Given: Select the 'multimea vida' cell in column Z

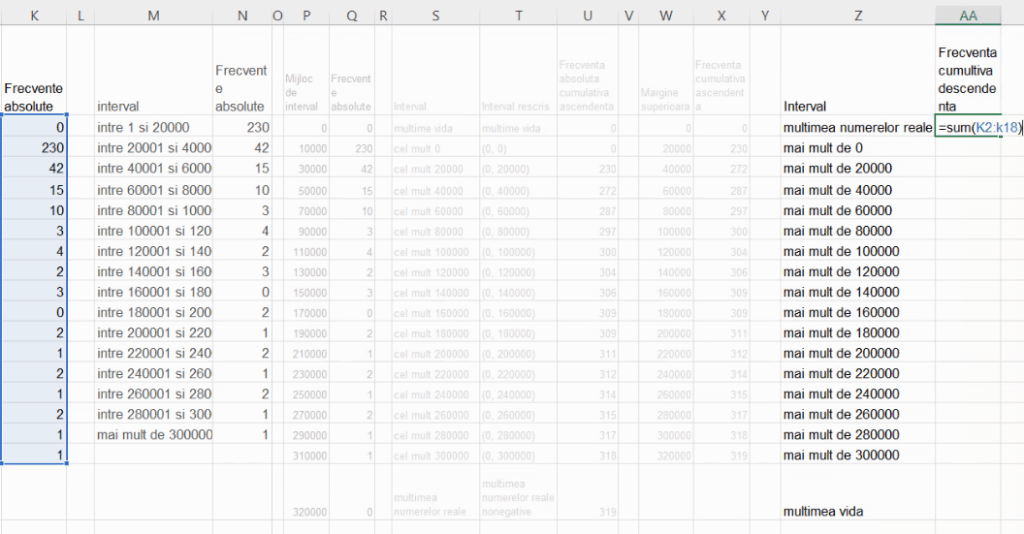Looking at the screenshot, I should [x=857, y=511].
